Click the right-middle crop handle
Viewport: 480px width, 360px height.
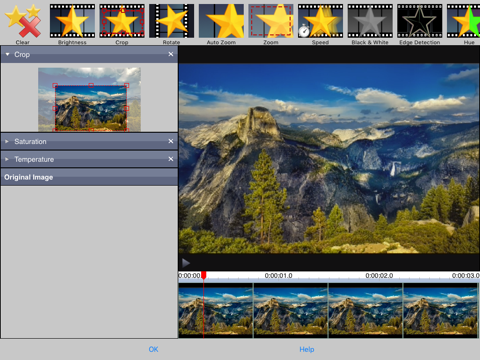[127, 108]
